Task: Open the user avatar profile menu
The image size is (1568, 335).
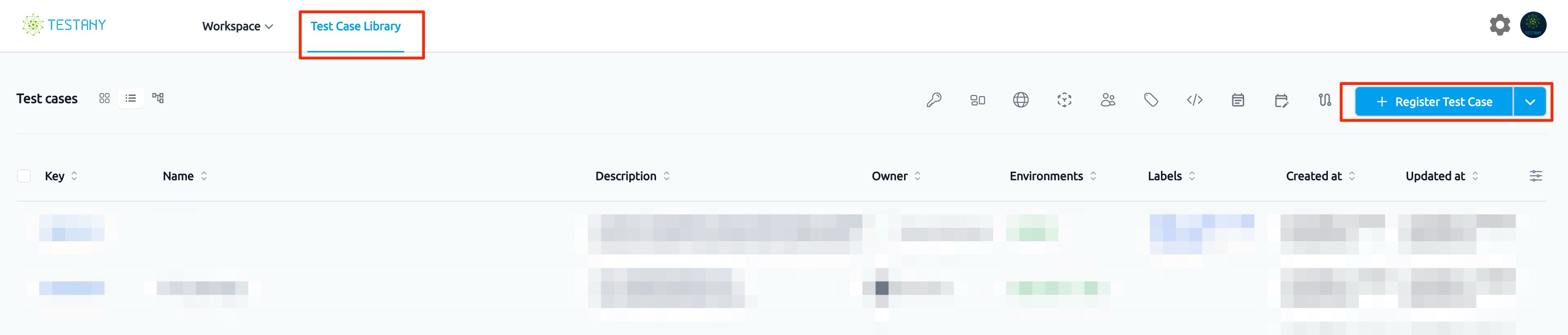Action: (x=1533, y=25)
